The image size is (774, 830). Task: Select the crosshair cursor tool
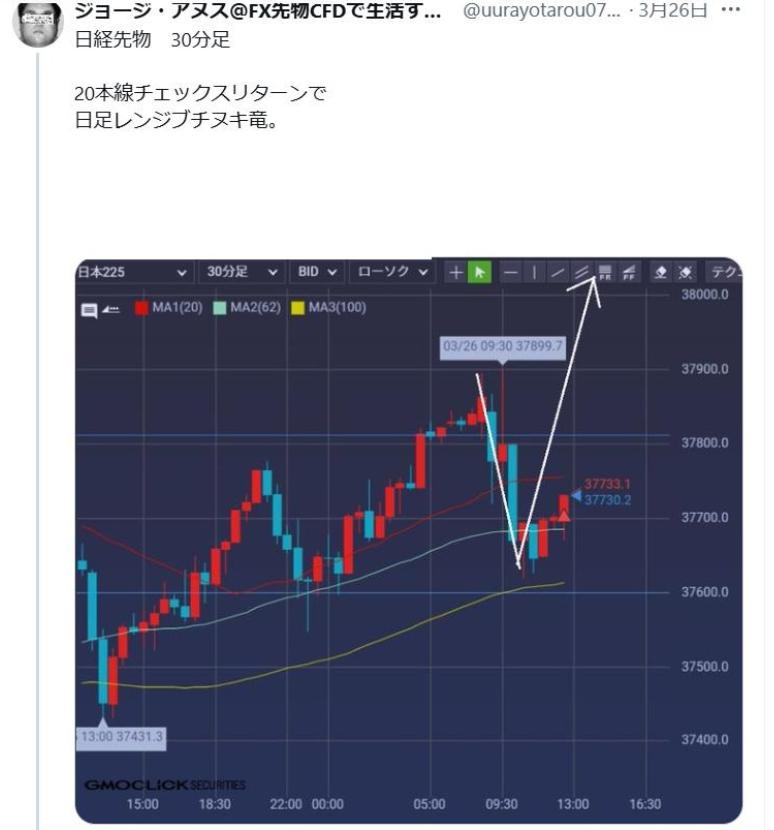click(456, 272)
